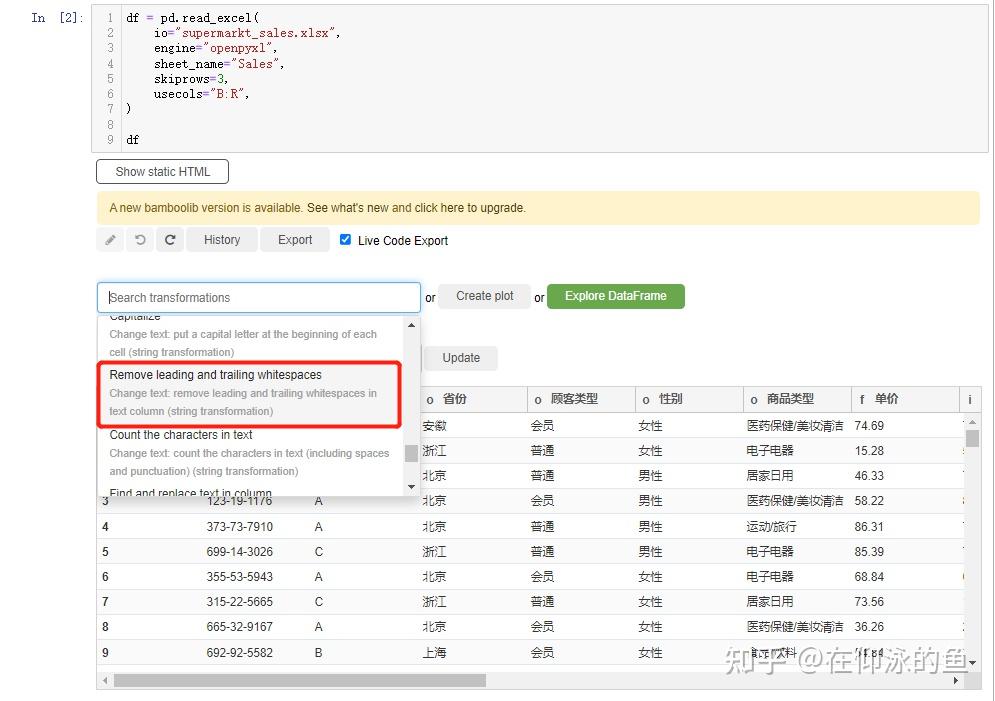Image resolution: width=995 pixels, height=701 pixels.
Task: Select the edit pencil icon in bamboolib toolbar
Action: coord(110,240)
